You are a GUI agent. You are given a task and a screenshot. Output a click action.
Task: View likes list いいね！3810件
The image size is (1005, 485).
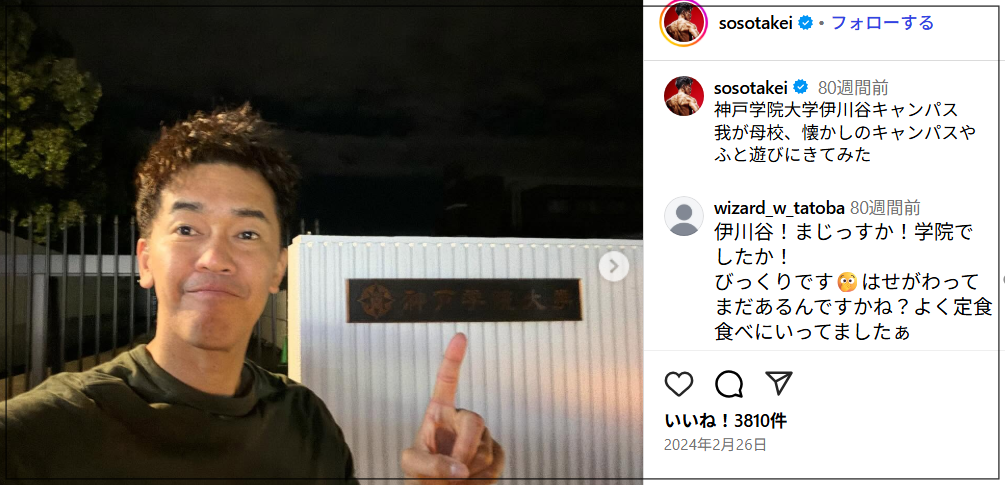click(x=726, y=421)
